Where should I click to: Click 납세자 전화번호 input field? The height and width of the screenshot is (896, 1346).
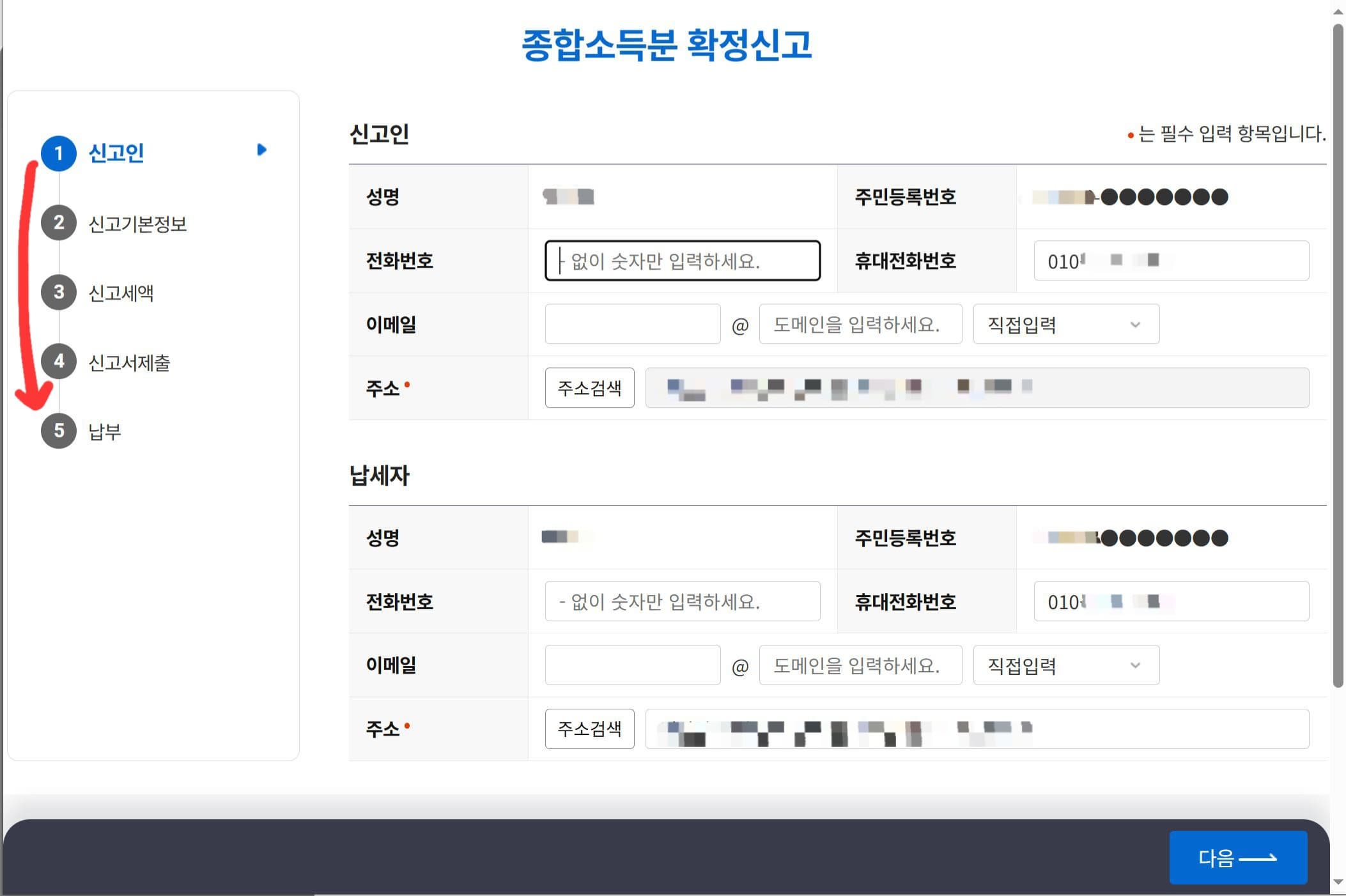[682, 601]
